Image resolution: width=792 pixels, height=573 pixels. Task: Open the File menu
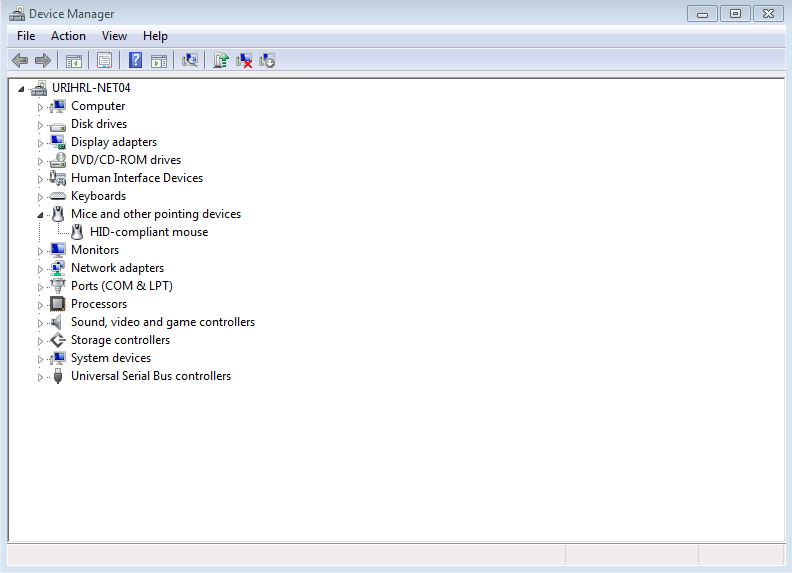pos(26,36)
